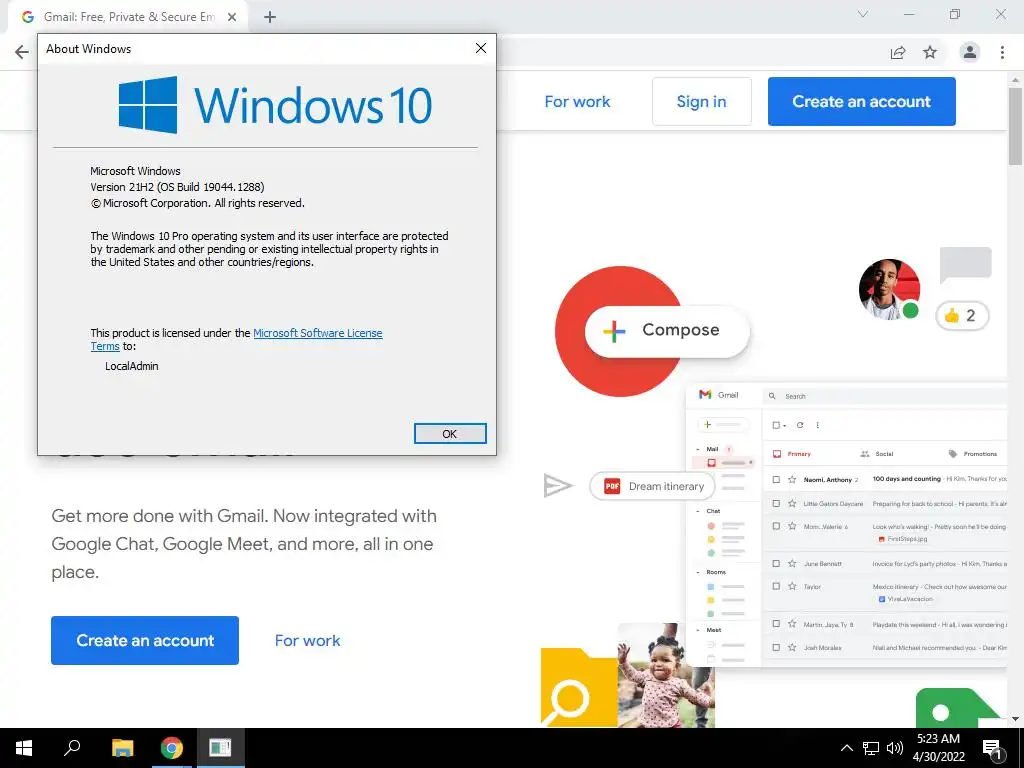Viewport: 1024px width, 768px height.
Task: Select the Social tab in the mockup
Action: tap(877, 453)
